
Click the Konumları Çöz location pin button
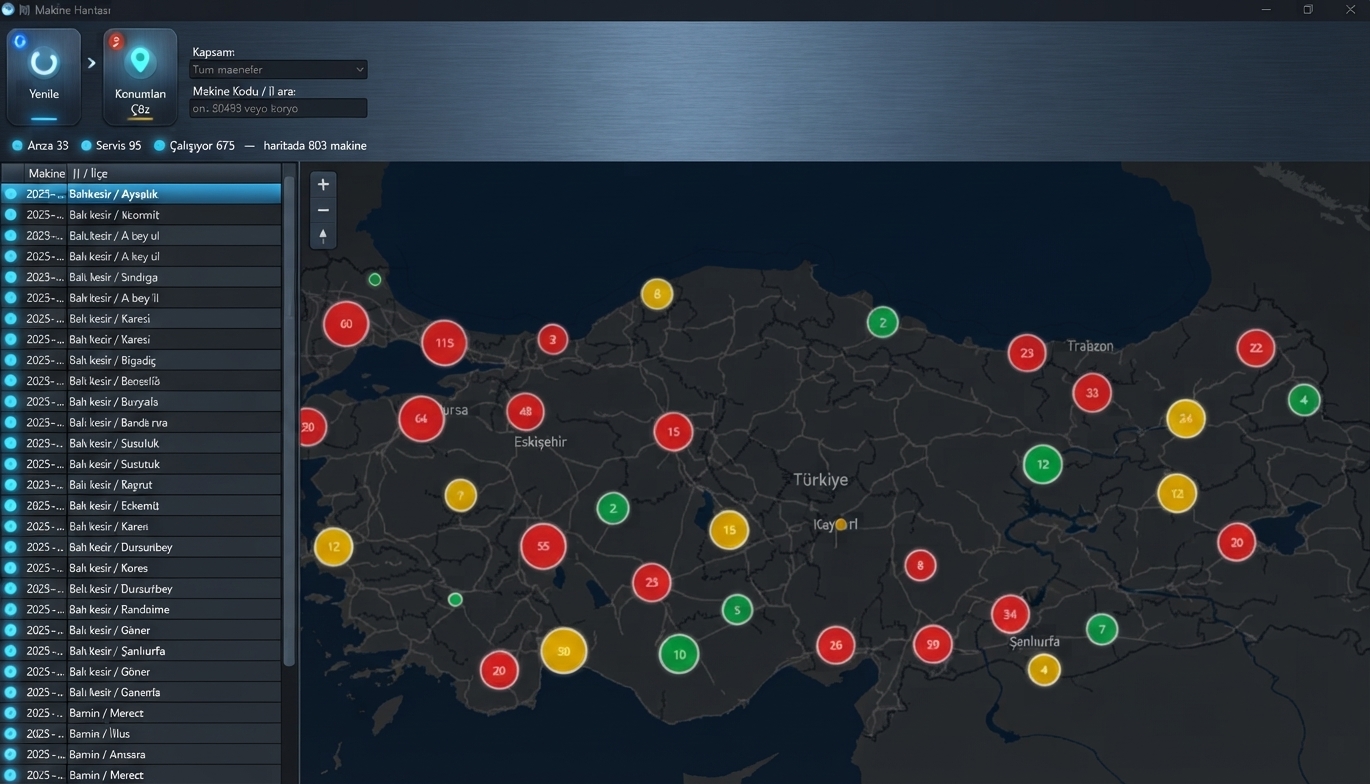140,75
